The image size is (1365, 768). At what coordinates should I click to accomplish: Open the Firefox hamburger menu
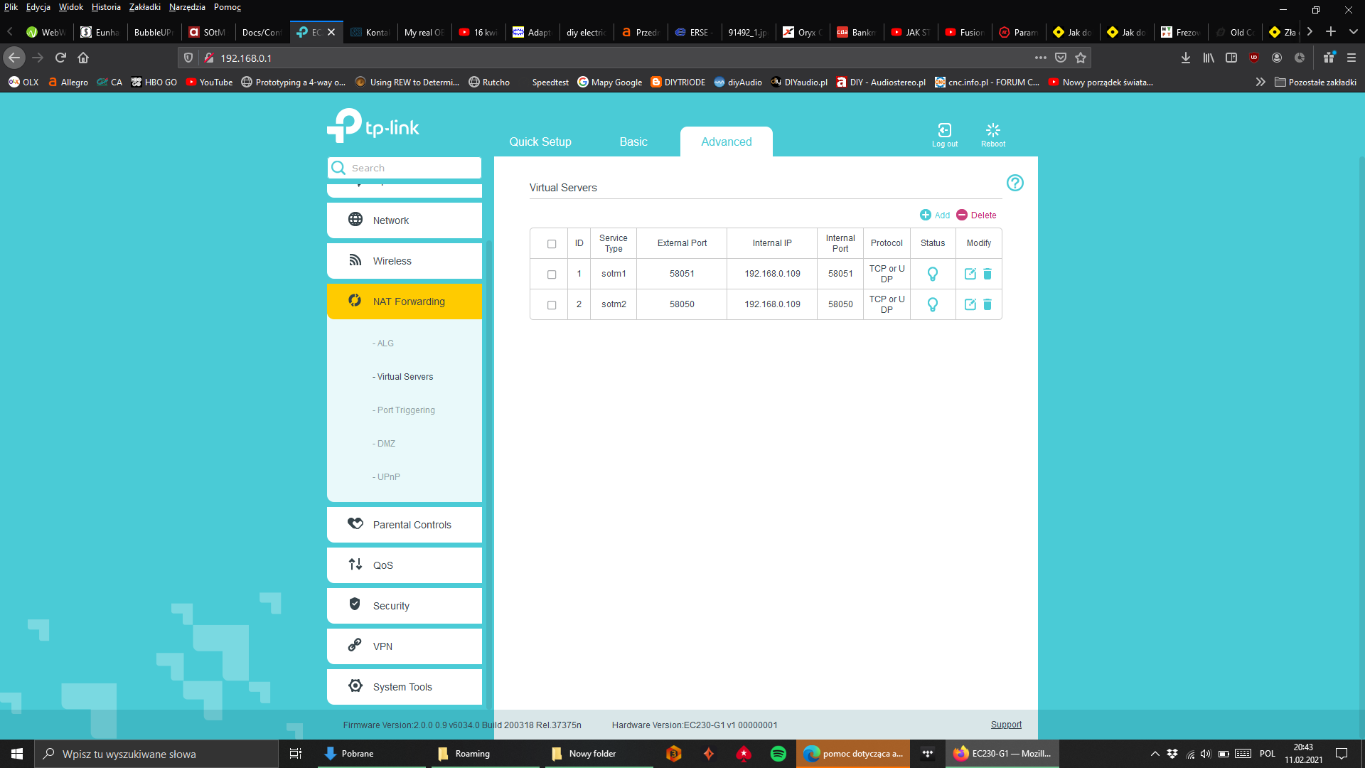click(x=1351, y=58)
